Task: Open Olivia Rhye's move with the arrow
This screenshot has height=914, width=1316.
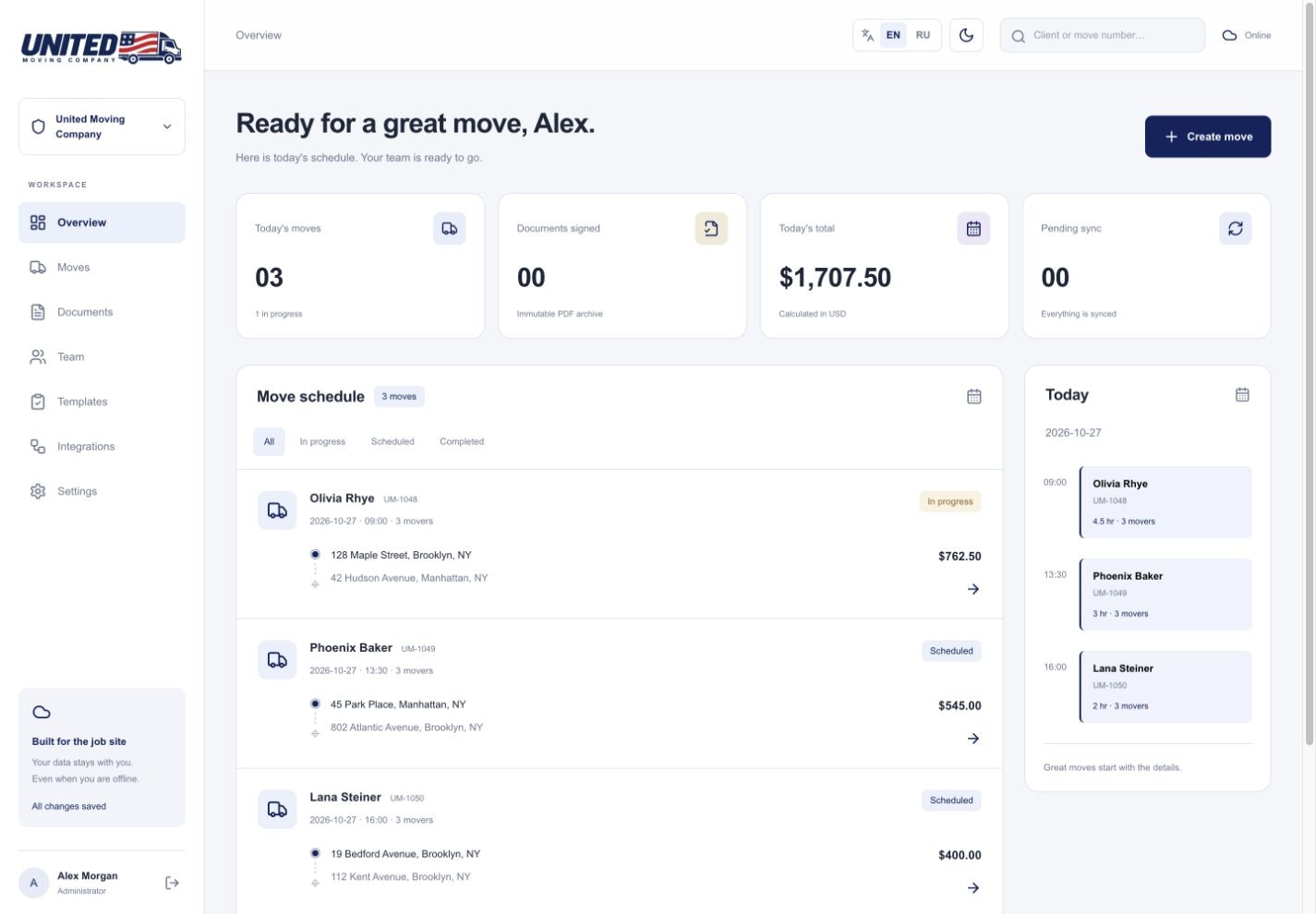Action: [x=972, y=589]
